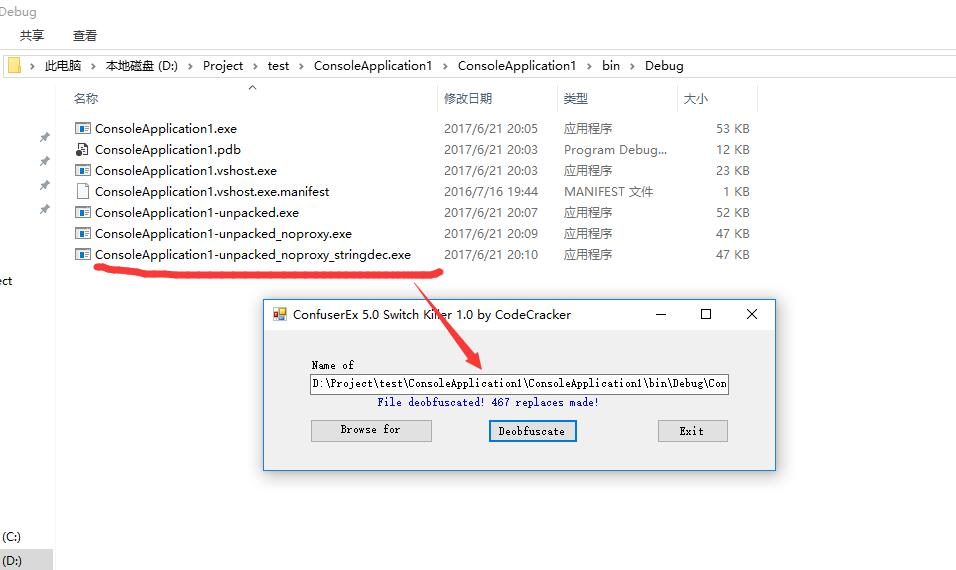
Task: Sort files by the 修改日期 column
Action: [x=468, y=98]
